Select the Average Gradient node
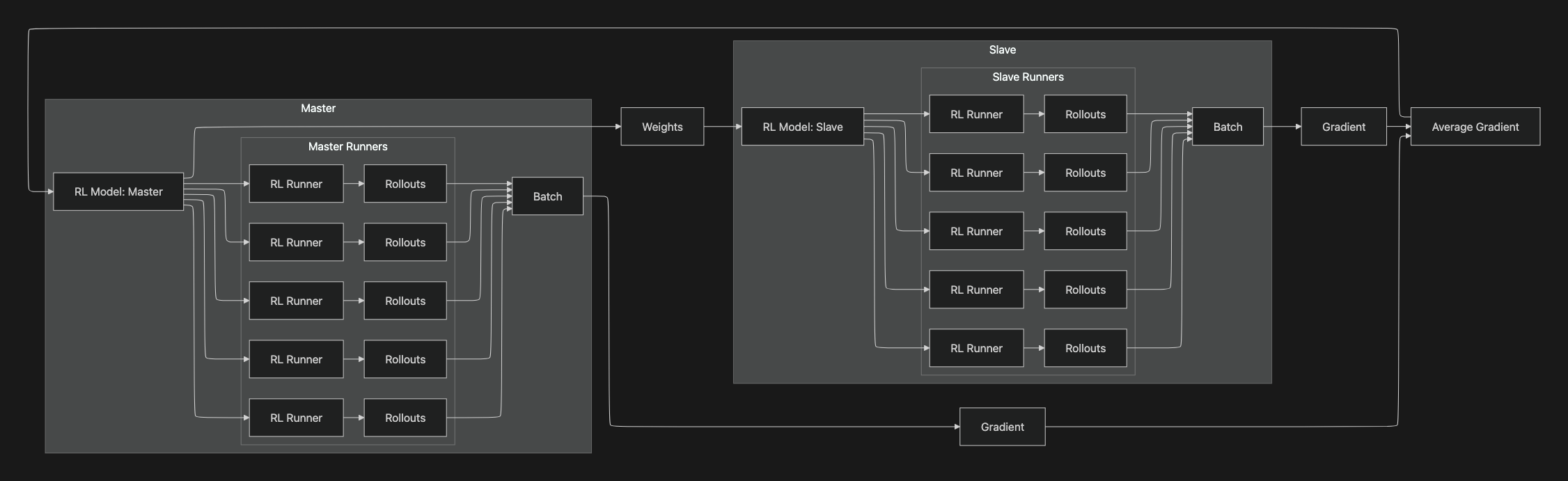The image size is (1568, 481). pos(1475,127)
